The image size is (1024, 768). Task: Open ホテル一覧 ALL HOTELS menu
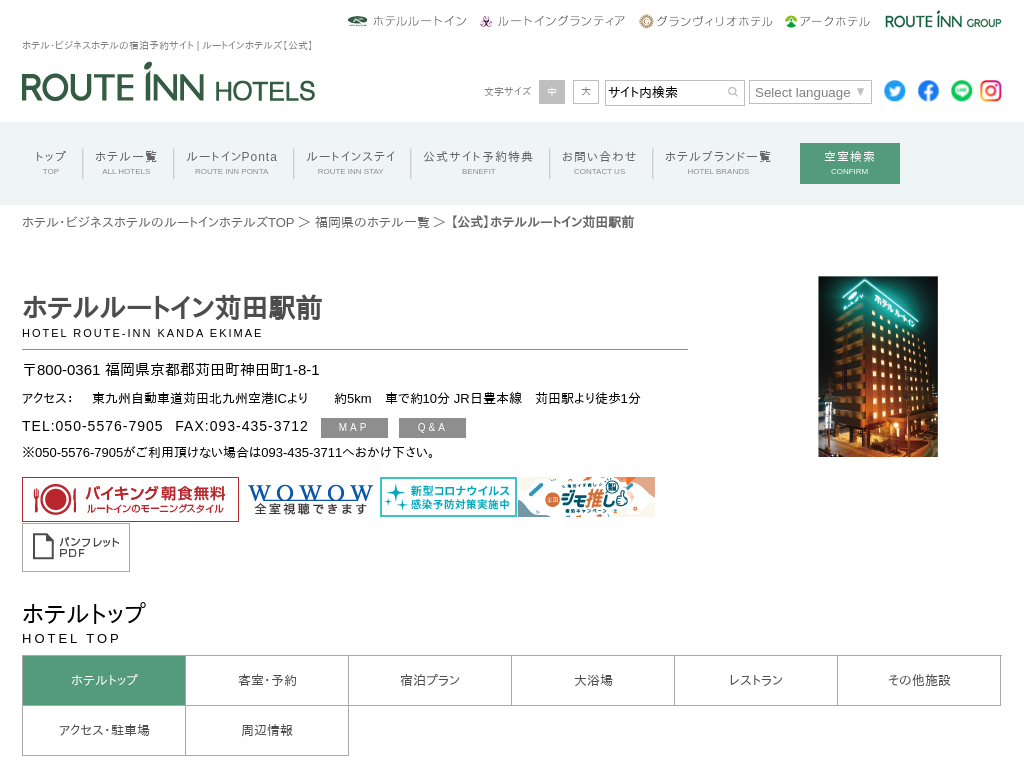point(126,163)
